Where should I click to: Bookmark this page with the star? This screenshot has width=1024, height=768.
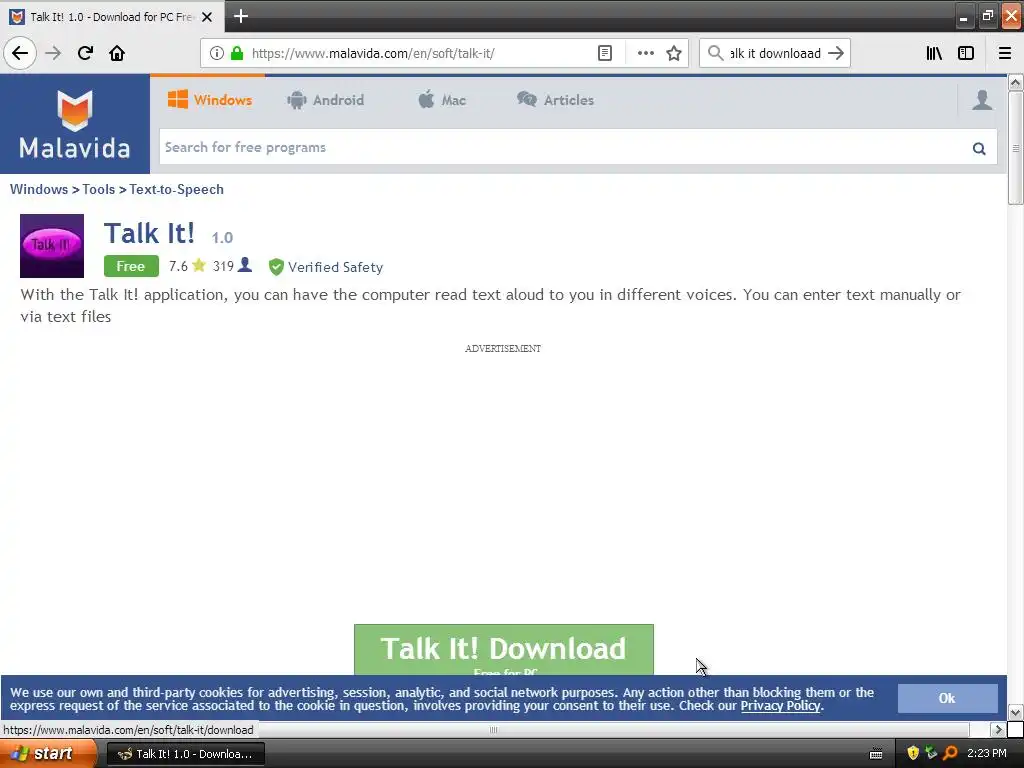[674, 53]
